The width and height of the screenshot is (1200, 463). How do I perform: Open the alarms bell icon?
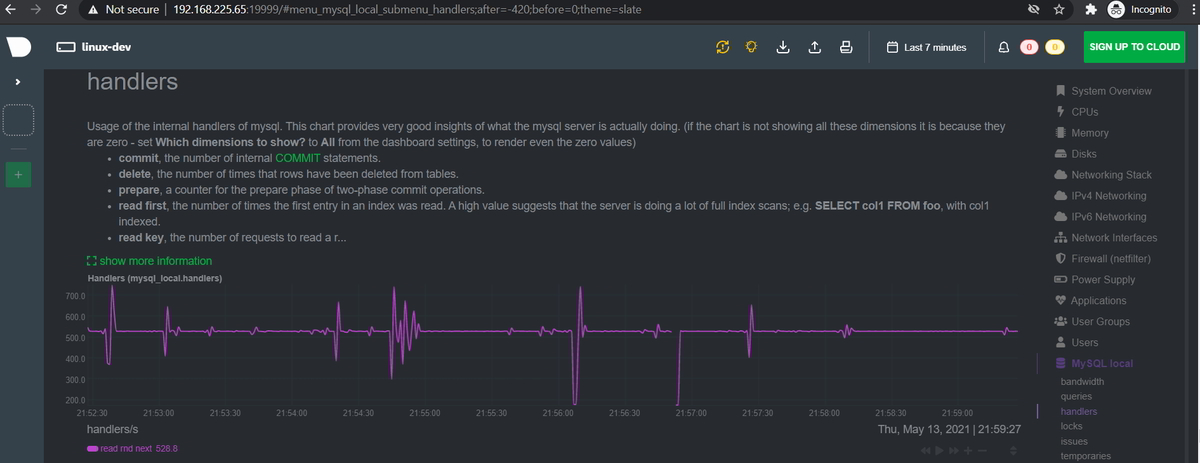[1004, 47]
